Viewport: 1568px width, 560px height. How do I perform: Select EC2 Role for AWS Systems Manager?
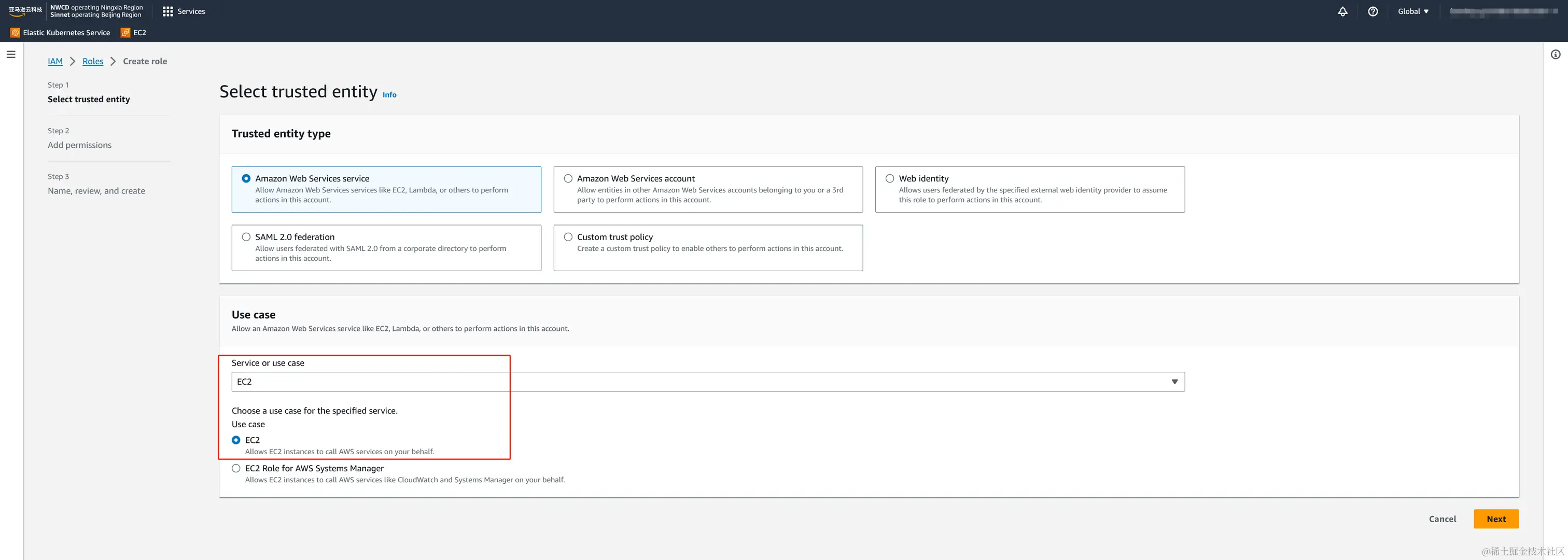click(236, 468)
